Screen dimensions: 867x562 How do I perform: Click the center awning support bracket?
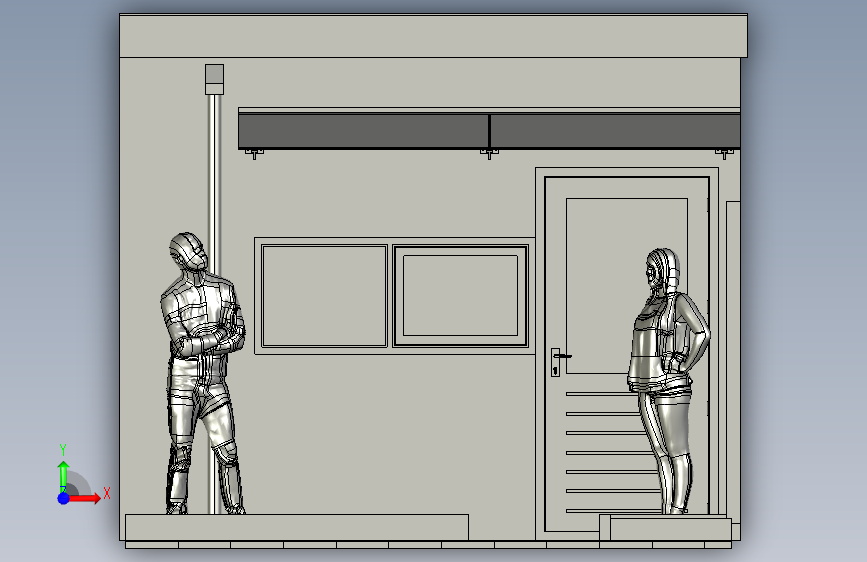(x=489, y=153)
